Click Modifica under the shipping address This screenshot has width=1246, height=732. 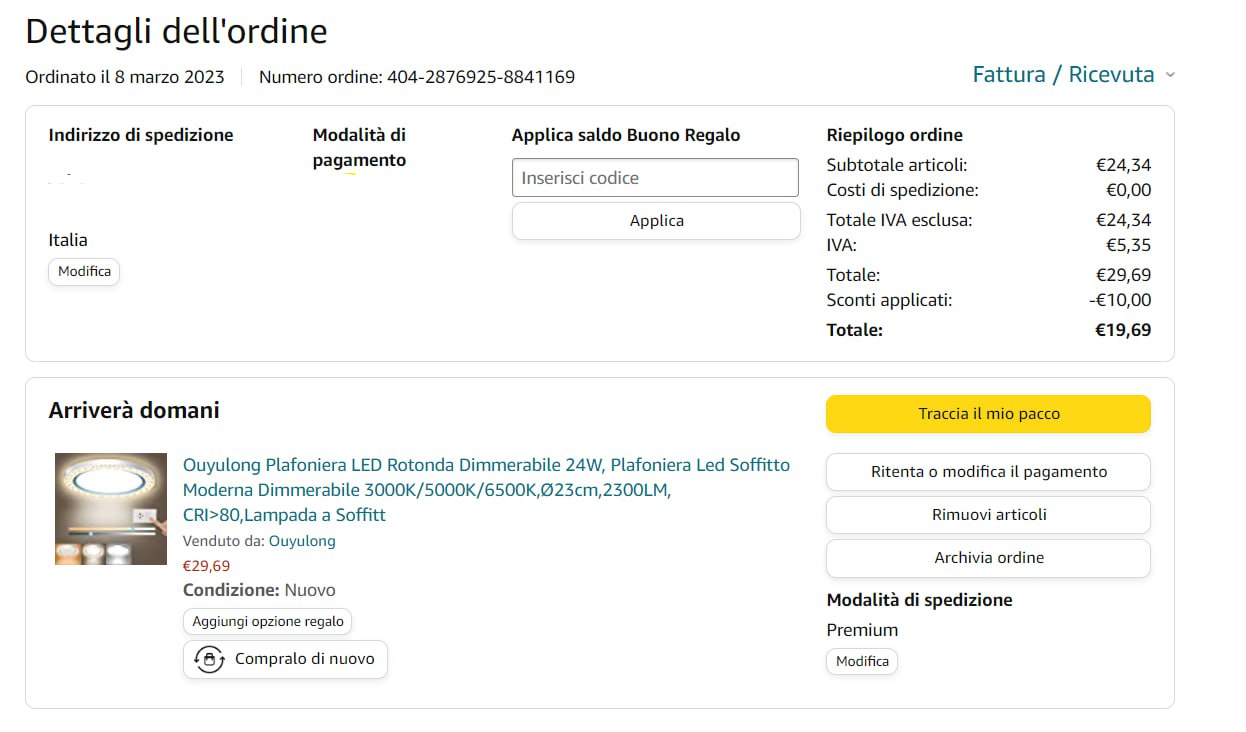[84, 271]
